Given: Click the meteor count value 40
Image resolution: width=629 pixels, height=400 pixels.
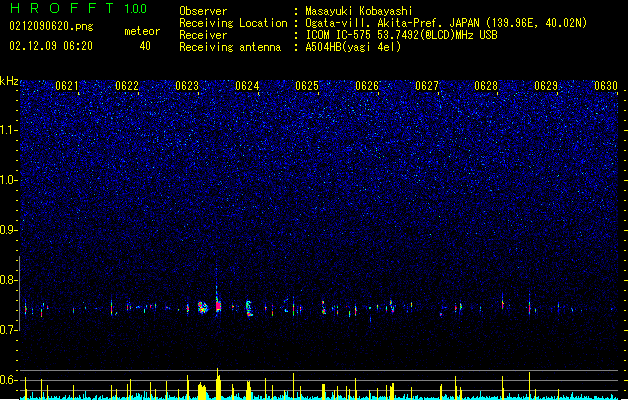Looking at the screenshot, I should pos(145,46).
